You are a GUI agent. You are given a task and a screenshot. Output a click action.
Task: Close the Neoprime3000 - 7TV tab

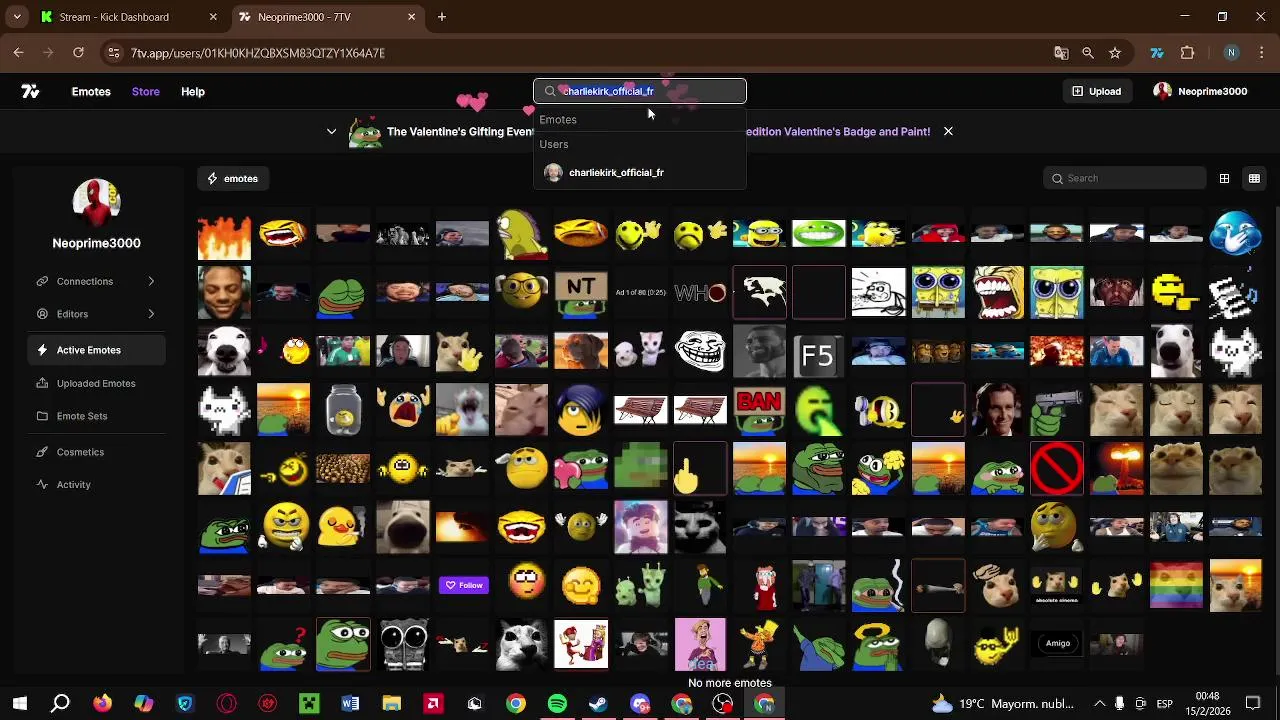click(411, 17)
